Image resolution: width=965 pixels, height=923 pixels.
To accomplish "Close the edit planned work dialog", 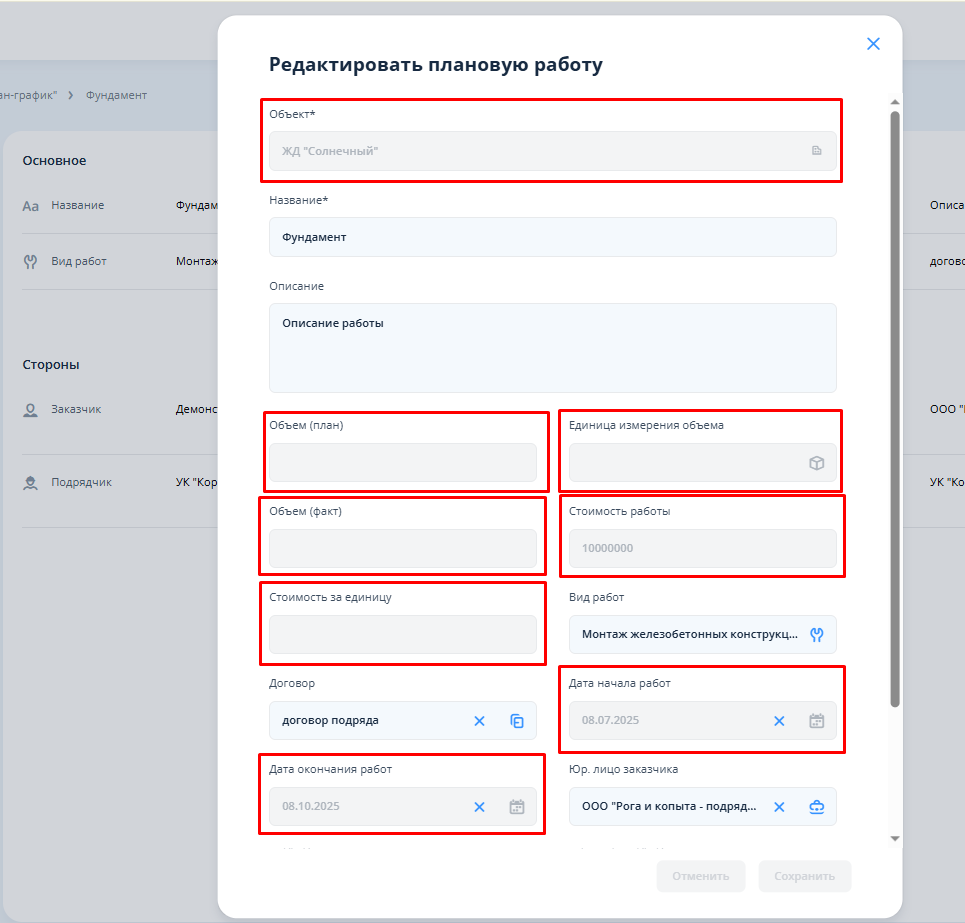I will click(873, 44).
